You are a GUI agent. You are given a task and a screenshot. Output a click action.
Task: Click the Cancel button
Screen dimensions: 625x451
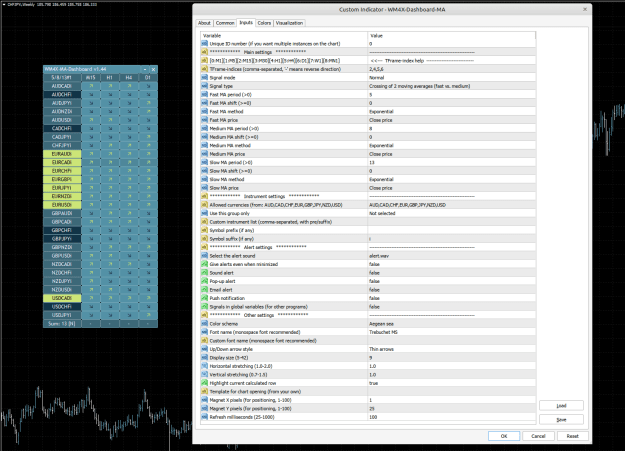tap(538, 436)
